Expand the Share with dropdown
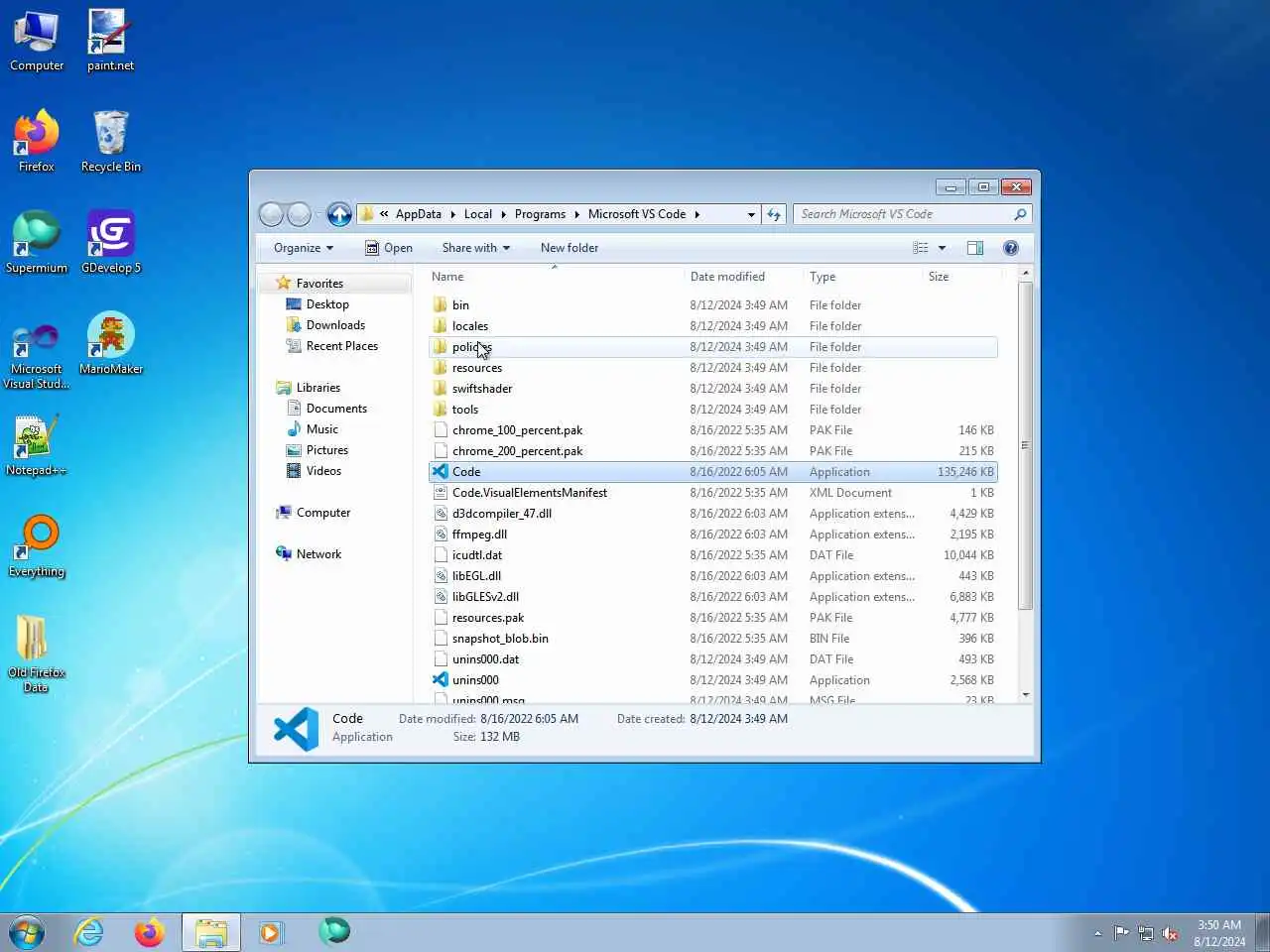This screenshot has width=1270, height=952. pyautogui.click(x=476, y=248)
